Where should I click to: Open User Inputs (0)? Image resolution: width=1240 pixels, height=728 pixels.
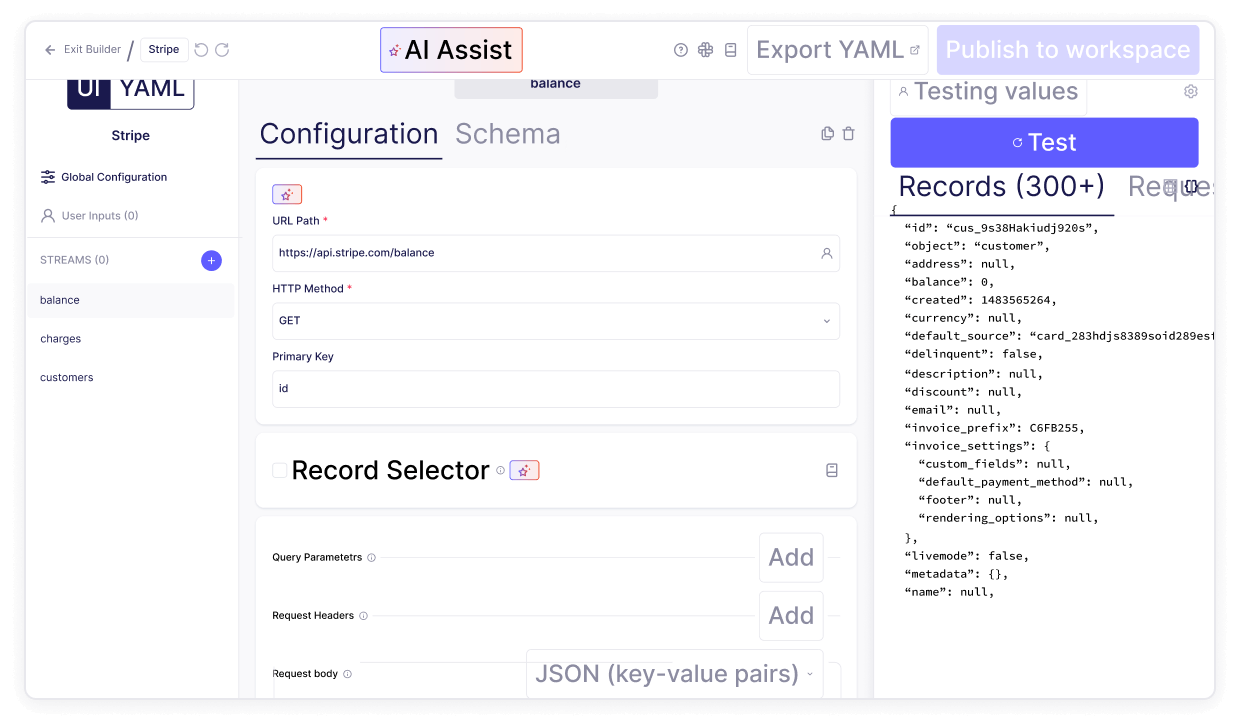(x=90, y=216)
